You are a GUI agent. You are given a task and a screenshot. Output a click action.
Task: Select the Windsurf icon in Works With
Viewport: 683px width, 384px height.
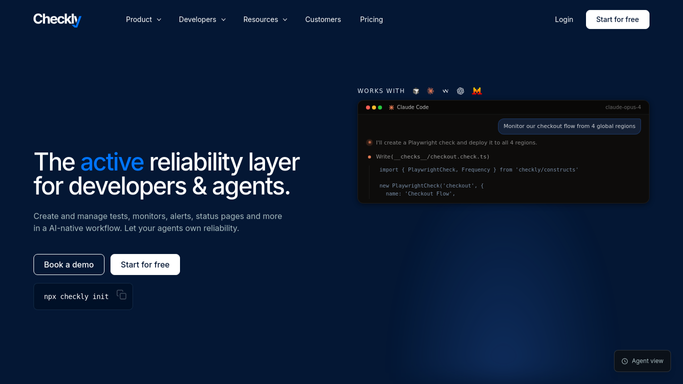[445, 91]
